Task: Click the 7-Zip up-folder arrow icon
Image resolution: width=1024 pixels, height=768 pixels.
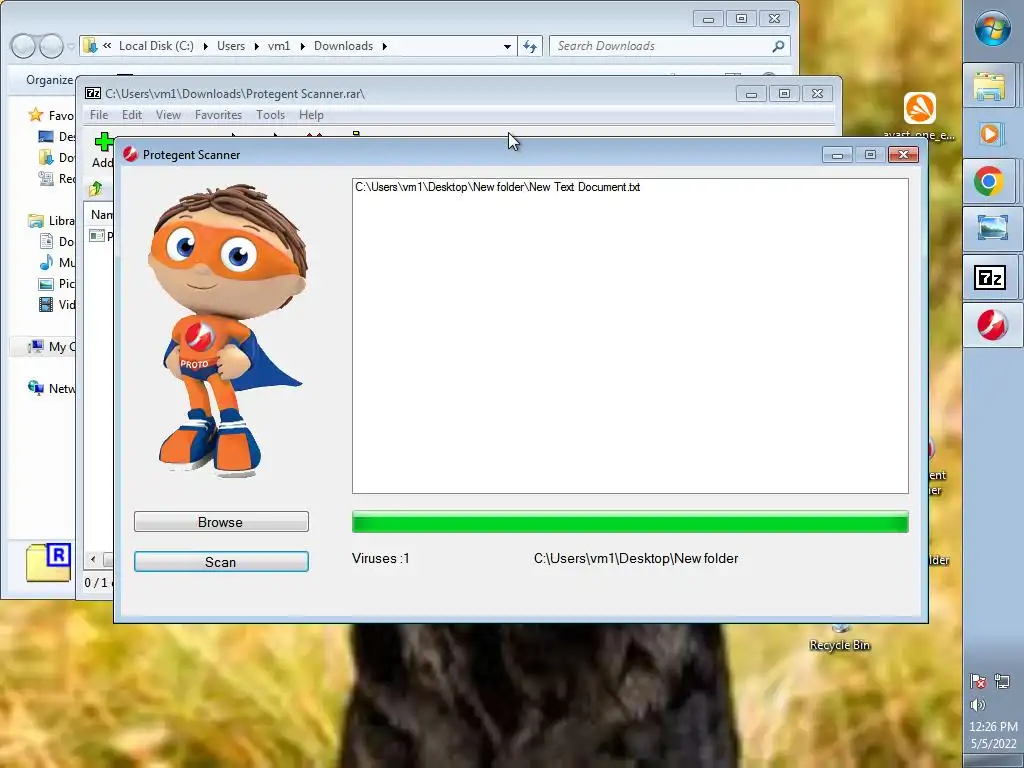Action: click(95, 189)
